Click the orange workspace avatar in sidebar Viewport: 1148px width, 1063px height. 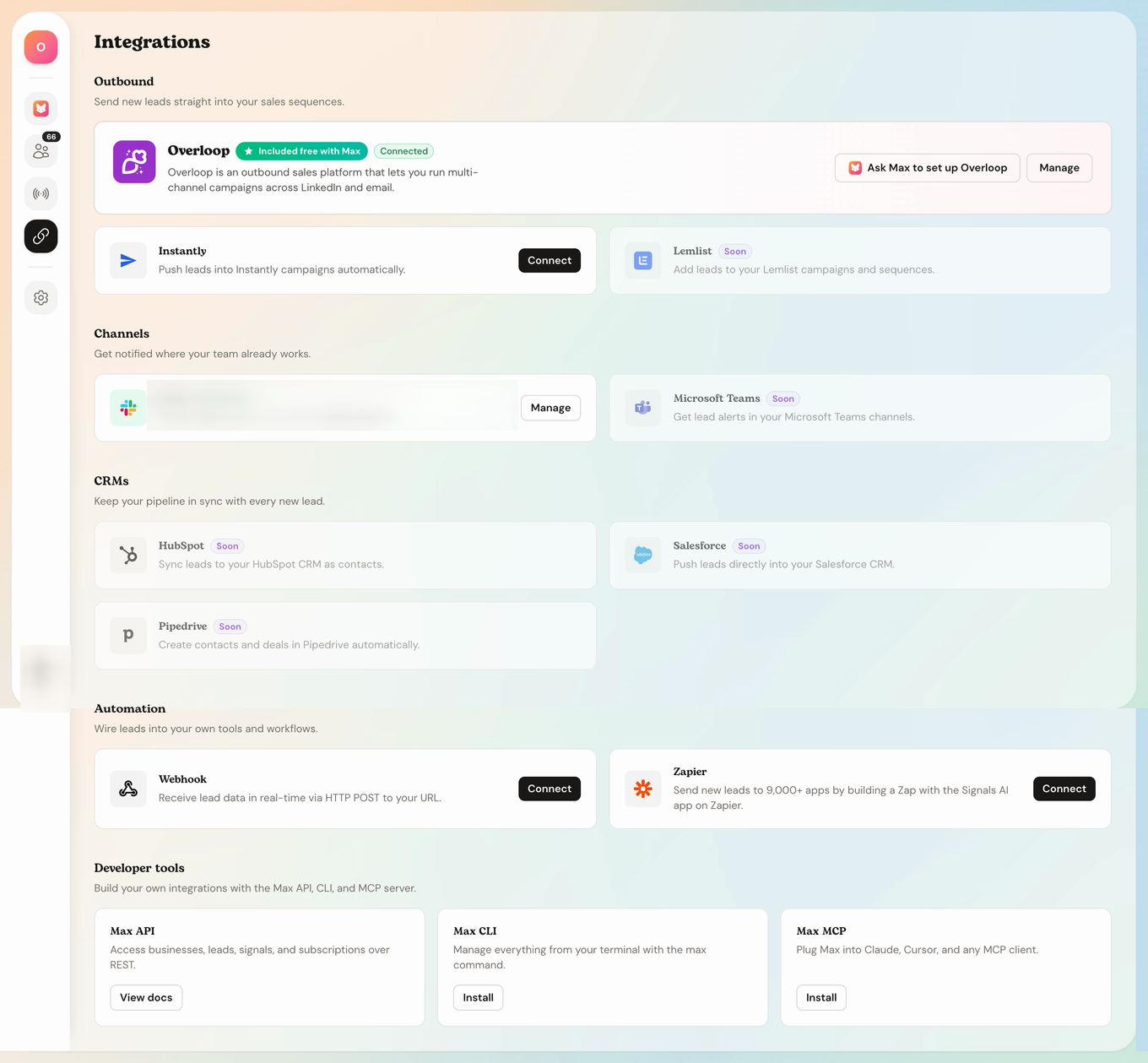[x=41, y=47]
